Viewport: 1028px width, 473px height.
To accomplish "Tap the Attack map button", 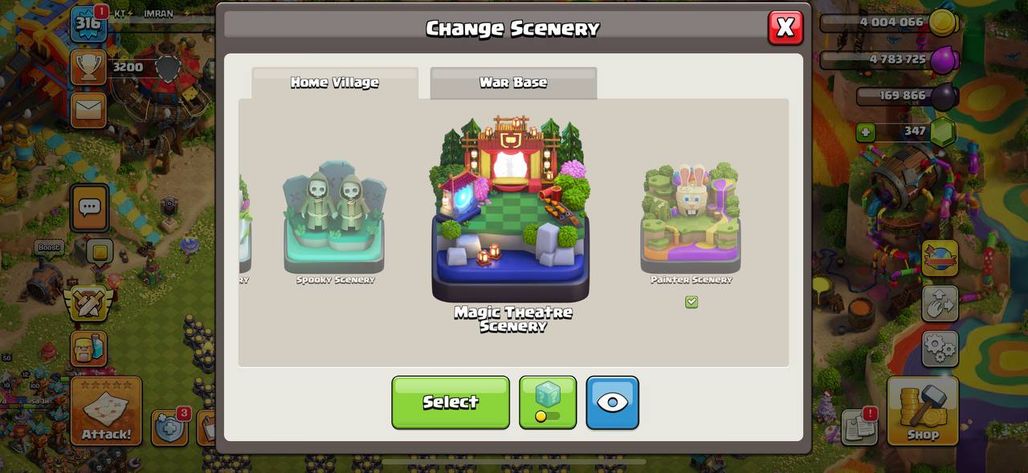I will [106, 411].
